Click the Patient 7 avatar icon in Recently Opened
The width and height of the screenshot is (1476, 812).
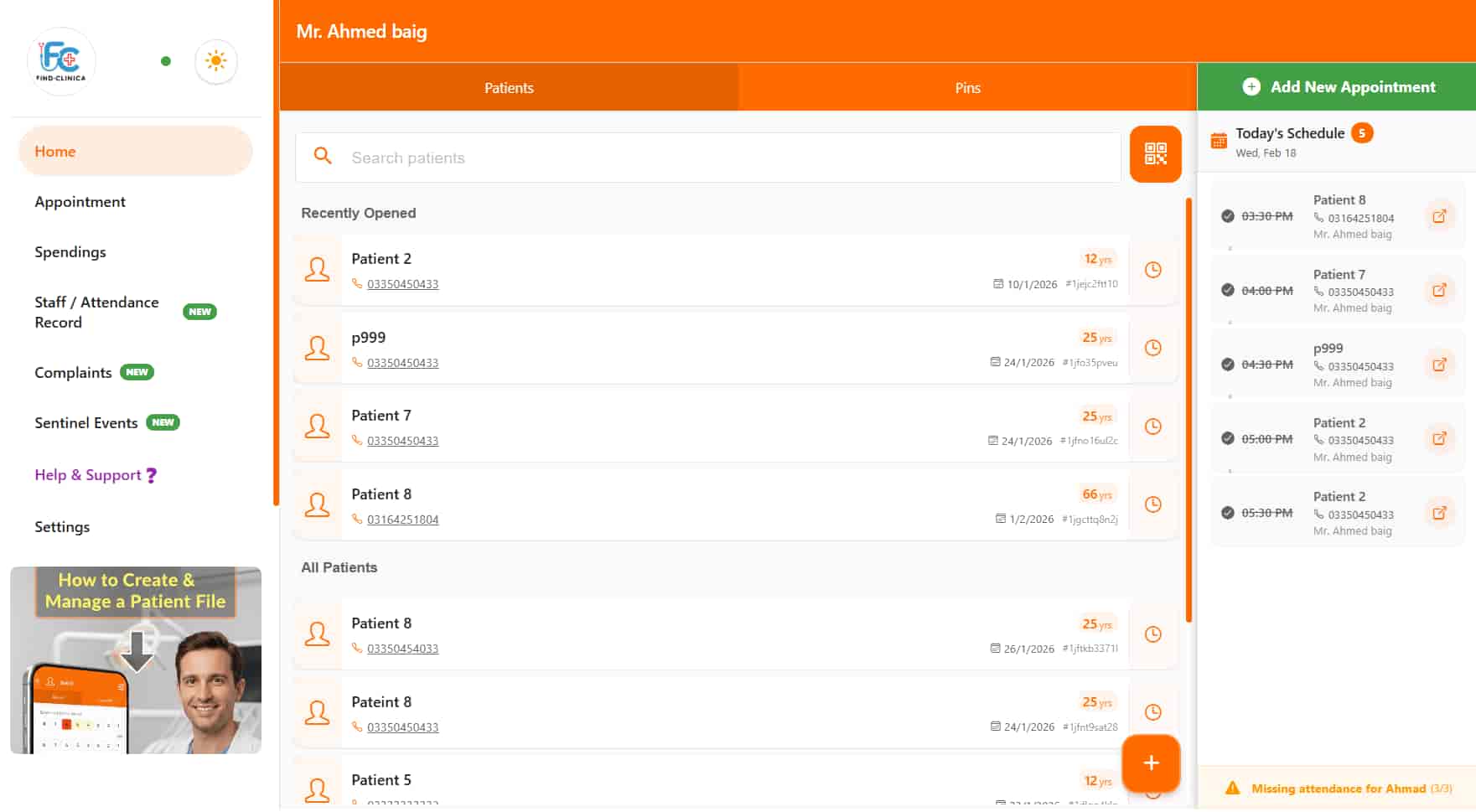pyautogui.click(x=318, y=427)
